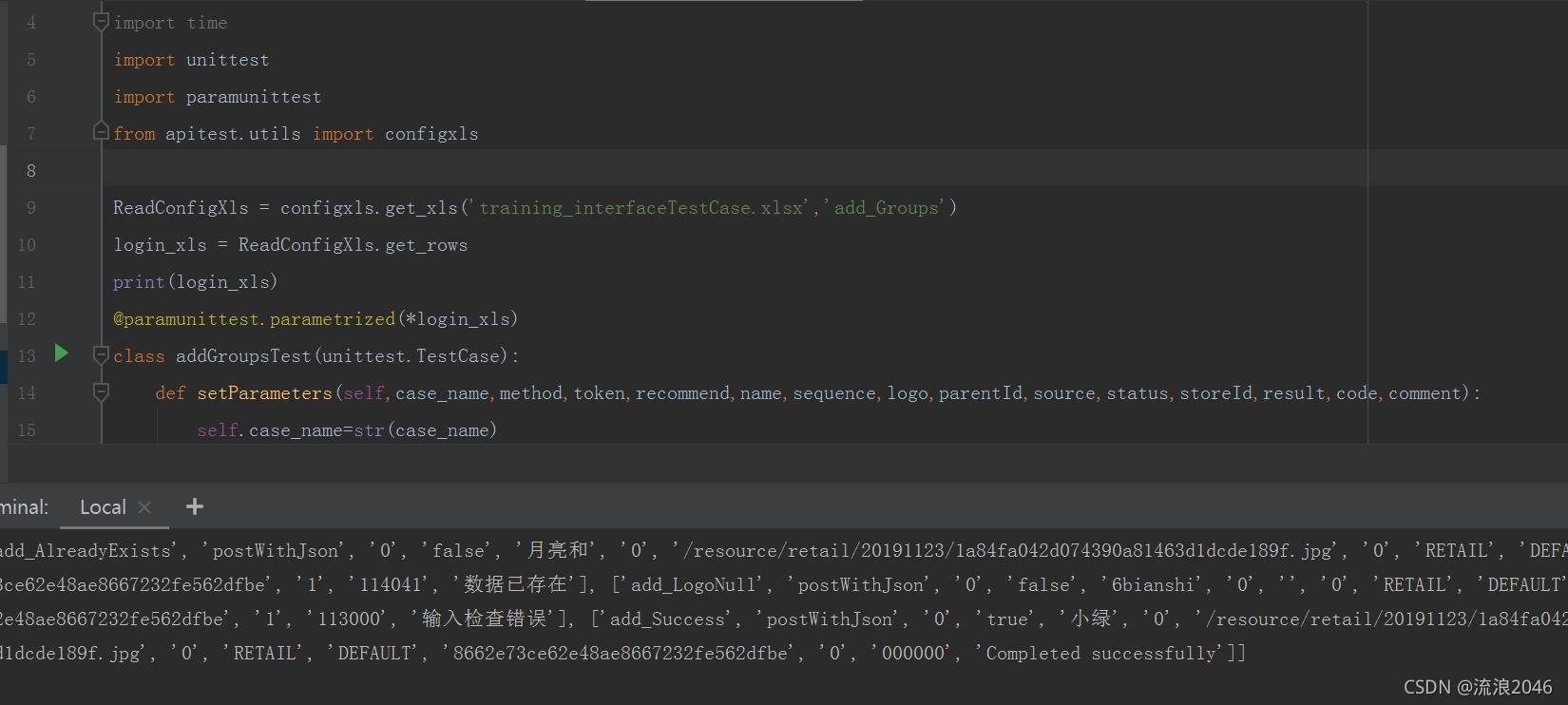The width and height of the screenshot is (1568, 705).
Task: Click 'apitest.utils' on line 7
Action: [x=233, y=134]
